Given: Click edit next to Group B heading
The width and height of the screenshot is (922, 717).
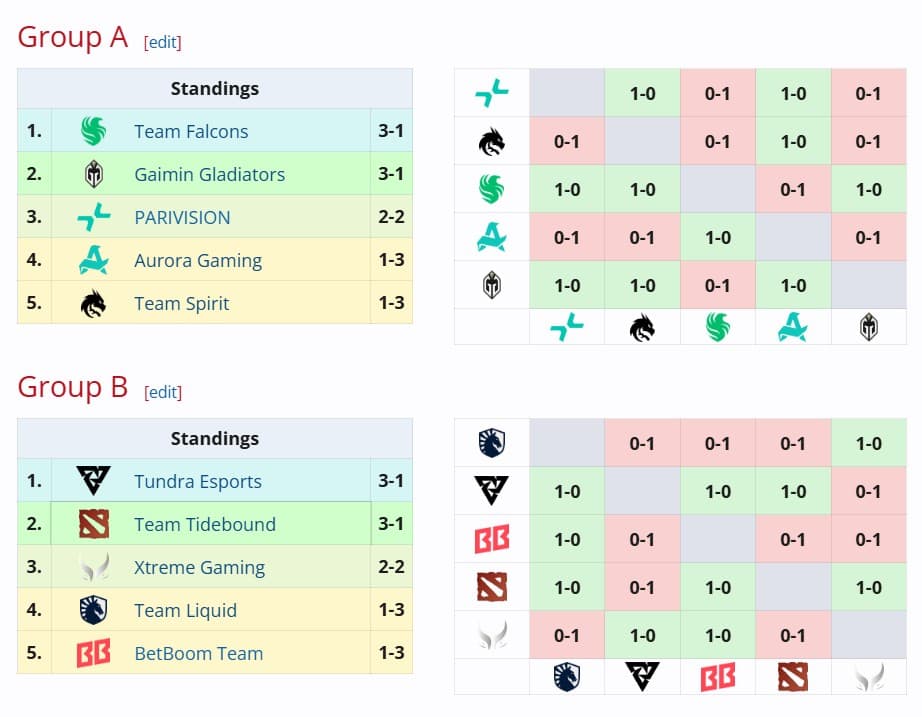Looking at the screenshot, I should (162, 392).
